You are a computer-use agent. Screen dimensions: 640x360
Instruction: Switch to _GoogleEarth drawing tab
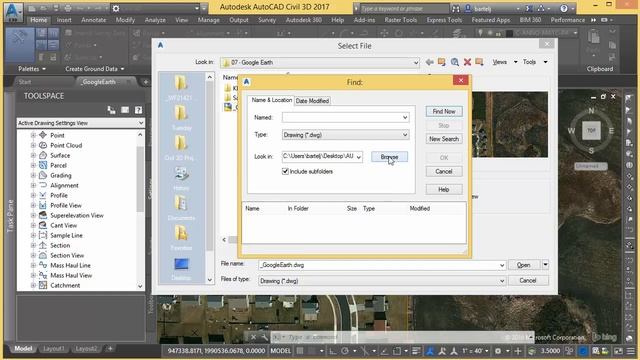pos(99,82)
